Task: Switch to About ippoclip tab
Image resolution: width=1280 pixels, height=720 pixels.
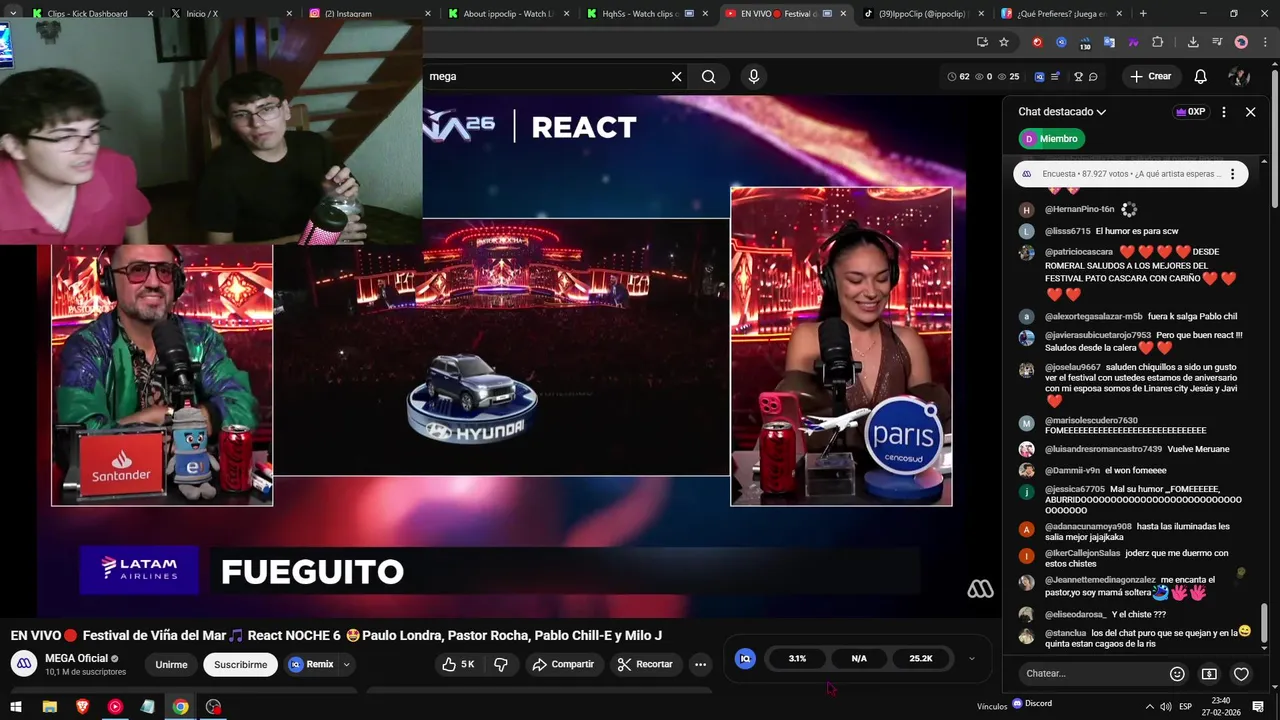Action: pos(509,14)
